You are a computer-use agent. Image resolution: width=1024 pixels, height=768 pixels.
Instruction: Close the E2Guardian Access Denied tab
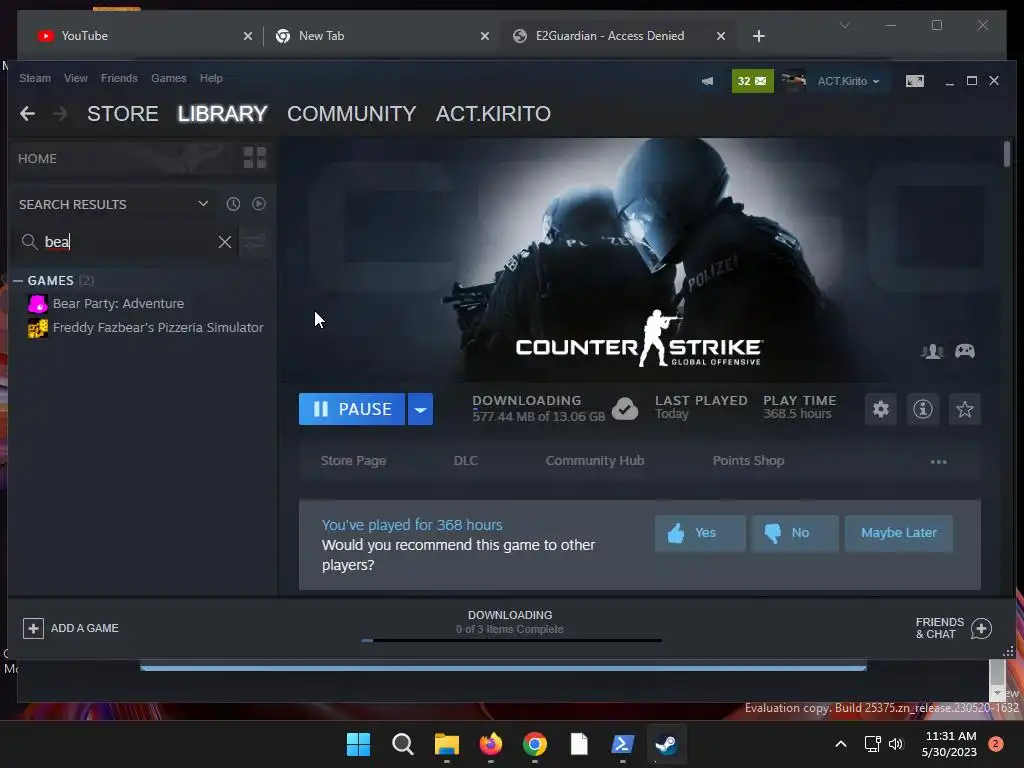coord(720,36)
